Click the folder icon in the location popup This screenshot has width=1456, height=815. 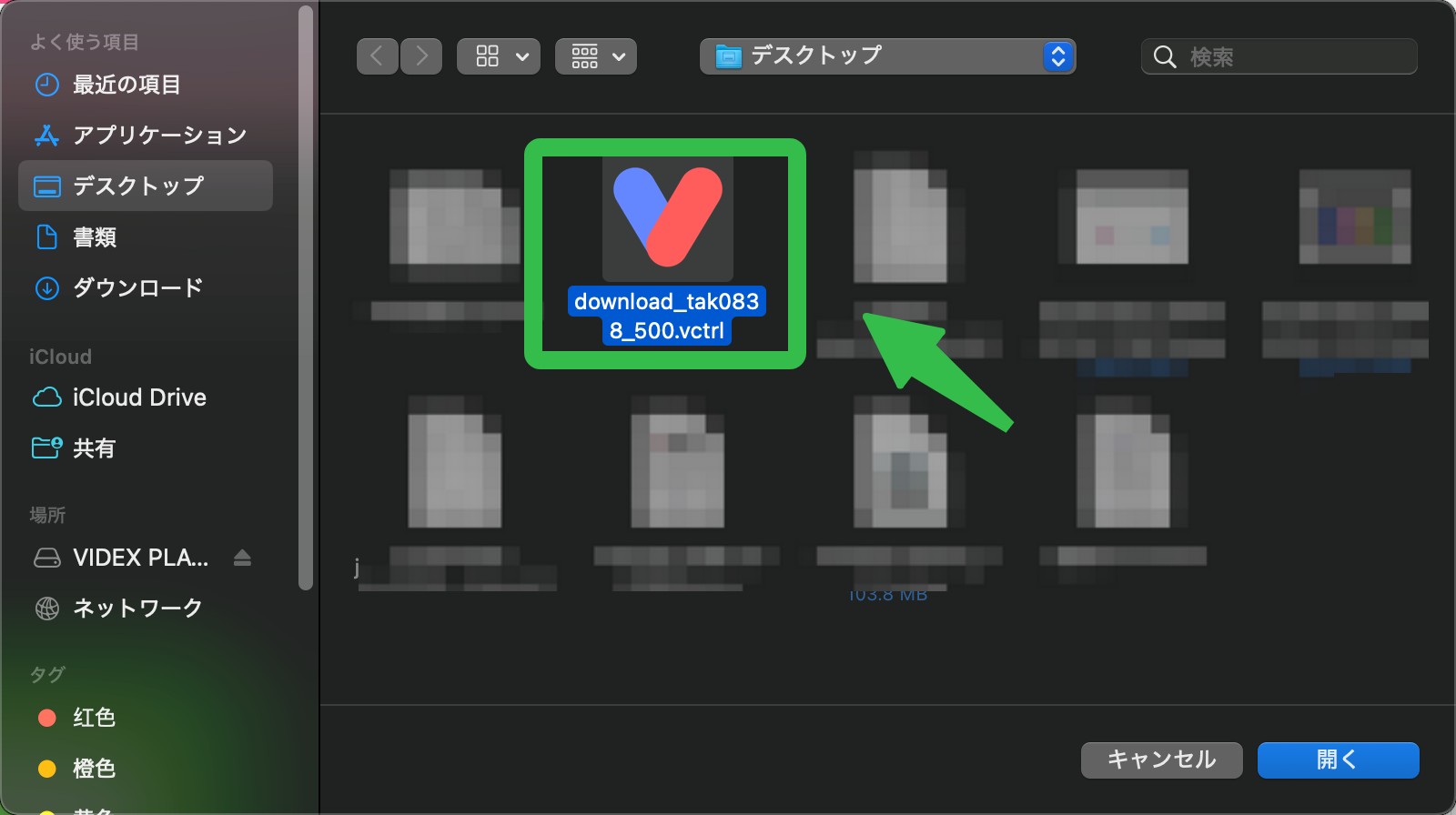tap(728, 57)
